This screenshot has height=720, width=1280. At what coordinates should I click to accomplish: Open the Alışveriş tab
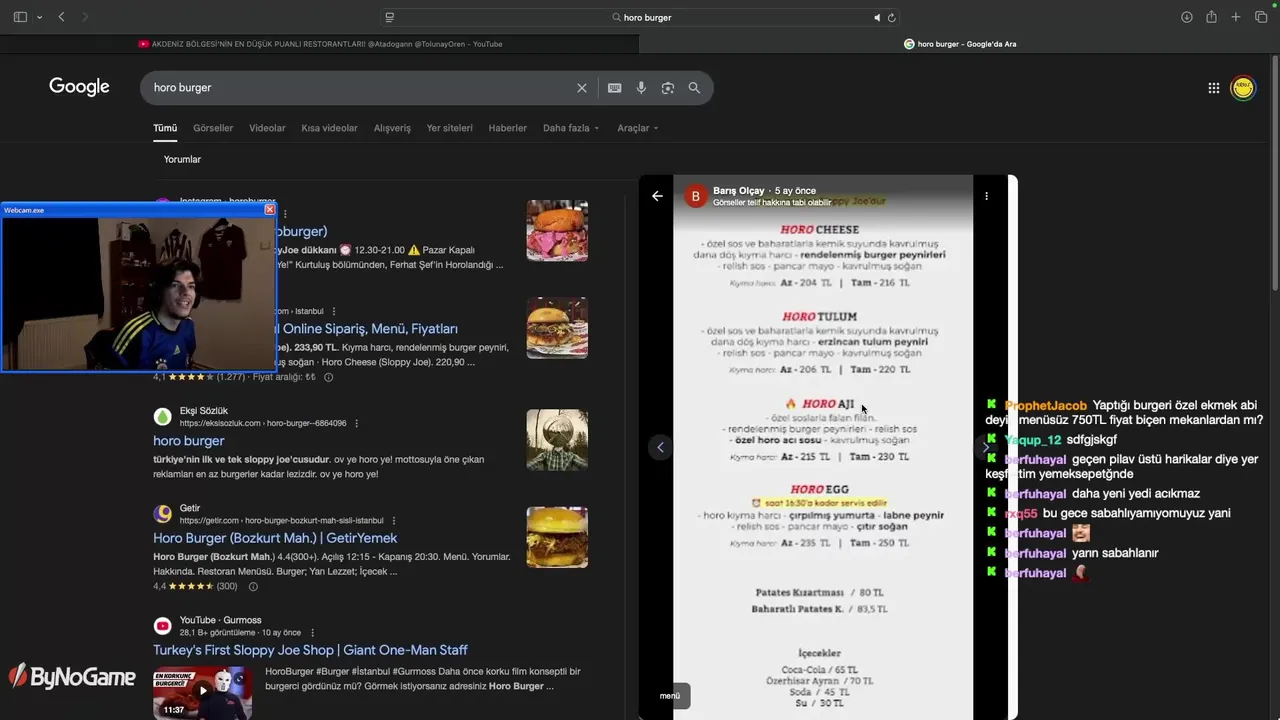coord(392,128)
